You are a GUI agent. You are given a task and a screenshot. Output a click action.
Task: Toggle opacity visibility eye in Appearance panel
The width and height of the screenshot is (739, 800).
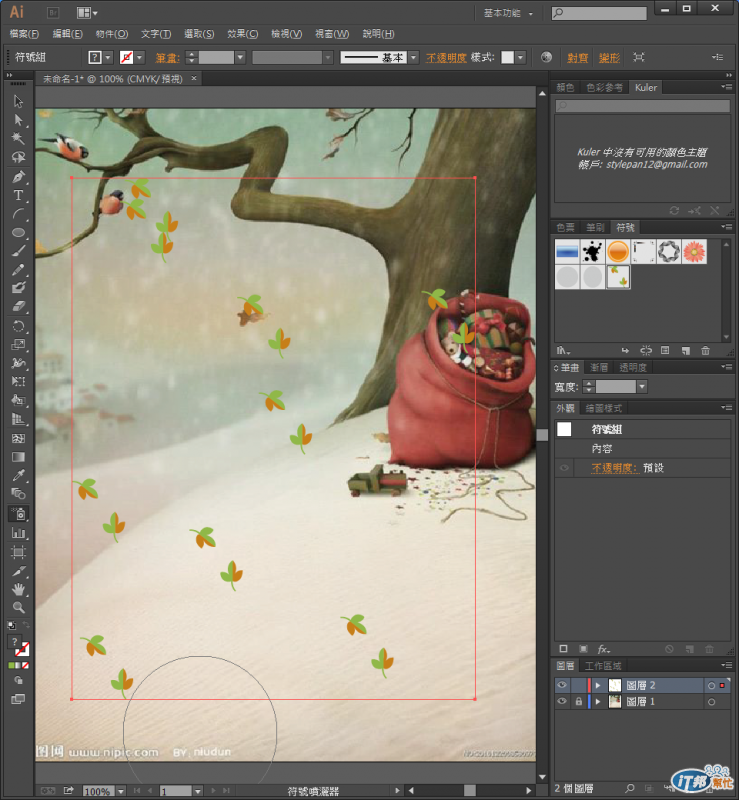coord(564,468)
